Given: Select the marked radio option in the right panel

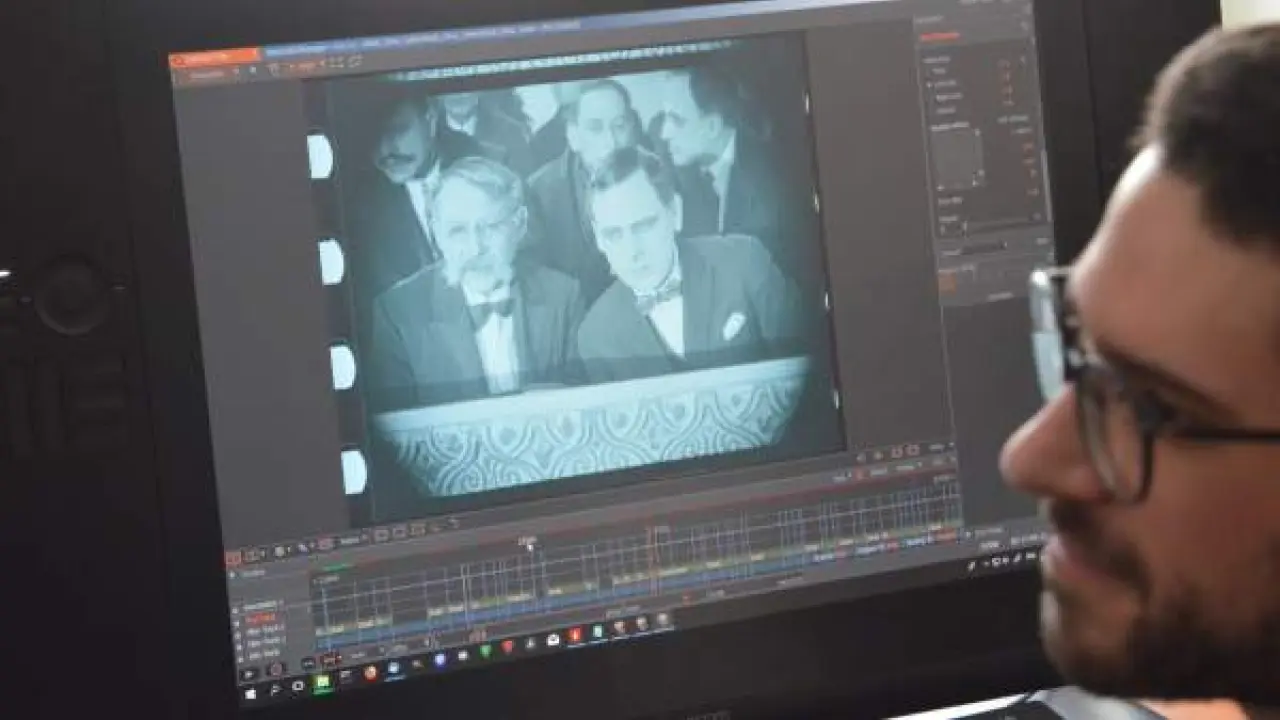Looking at the screenshot, I should (927, 84).
